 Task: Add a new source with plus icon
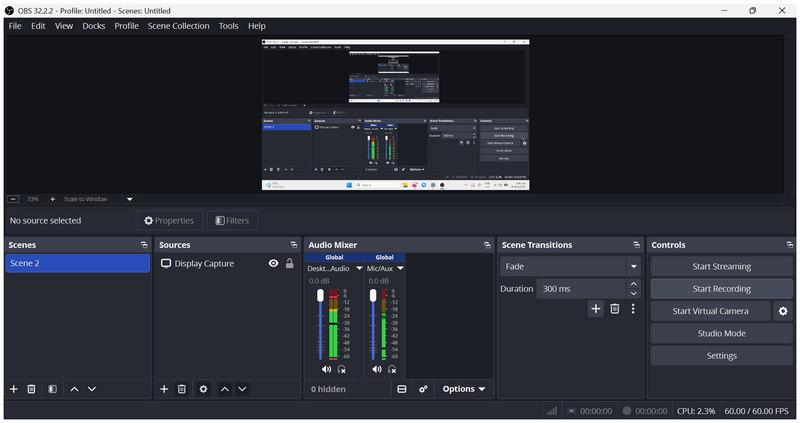pyautogui.click(x=164, y=389)
